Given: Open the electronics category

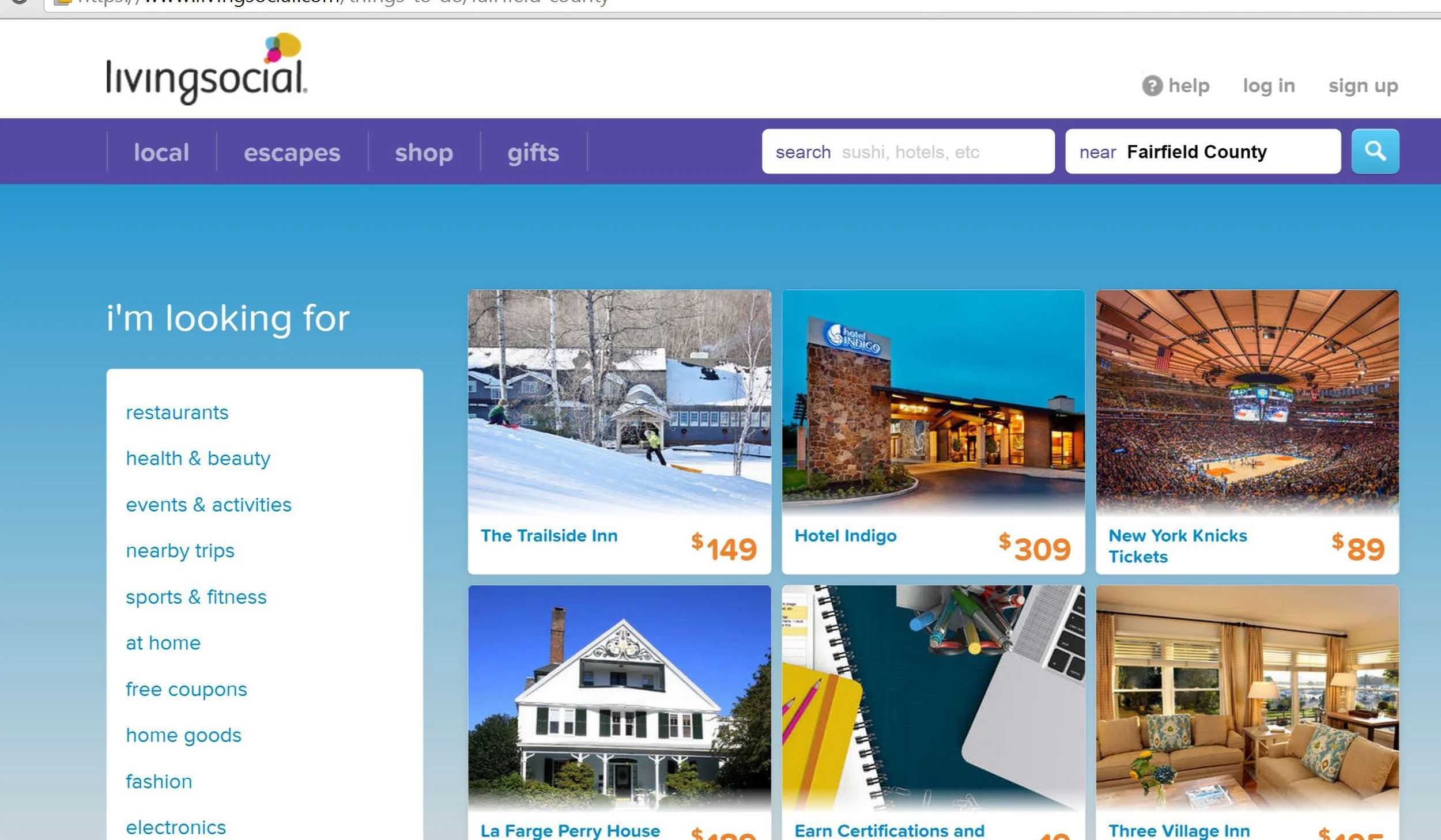Looking at the screenshot, I should [x=176, y=827].
